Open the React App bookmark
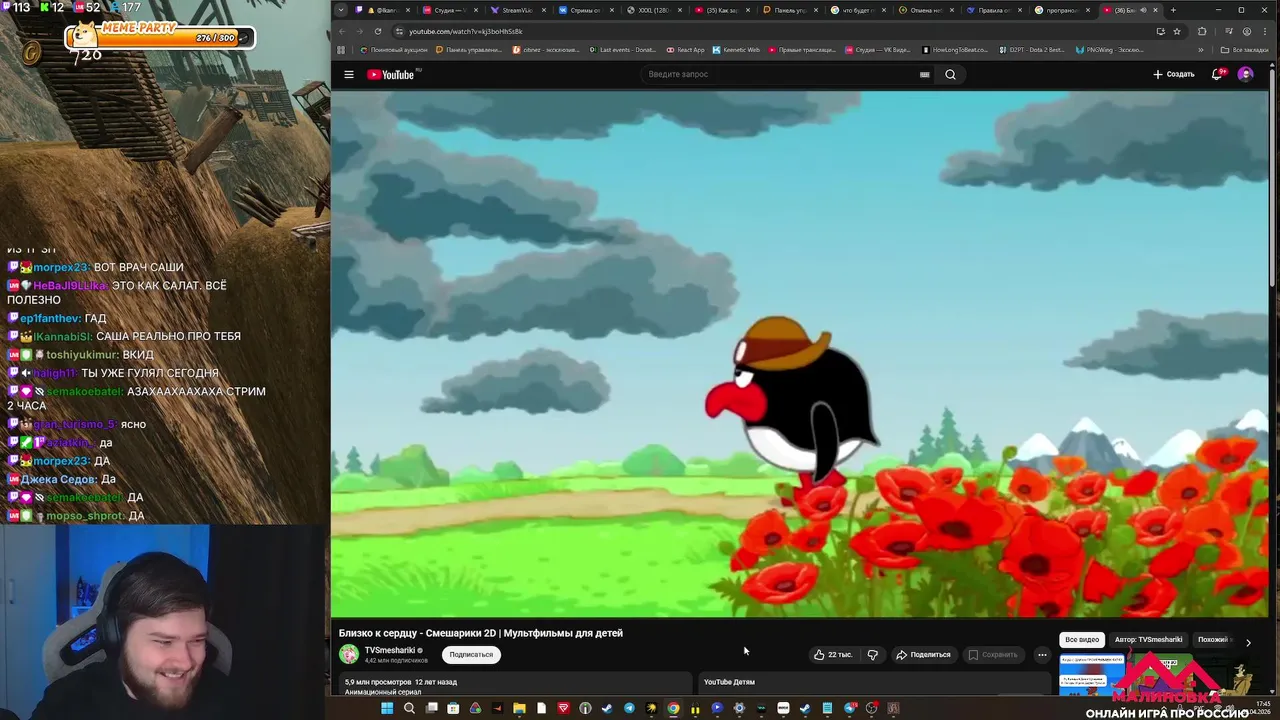Screen dimensions: 1280x720 coord(685,50)
